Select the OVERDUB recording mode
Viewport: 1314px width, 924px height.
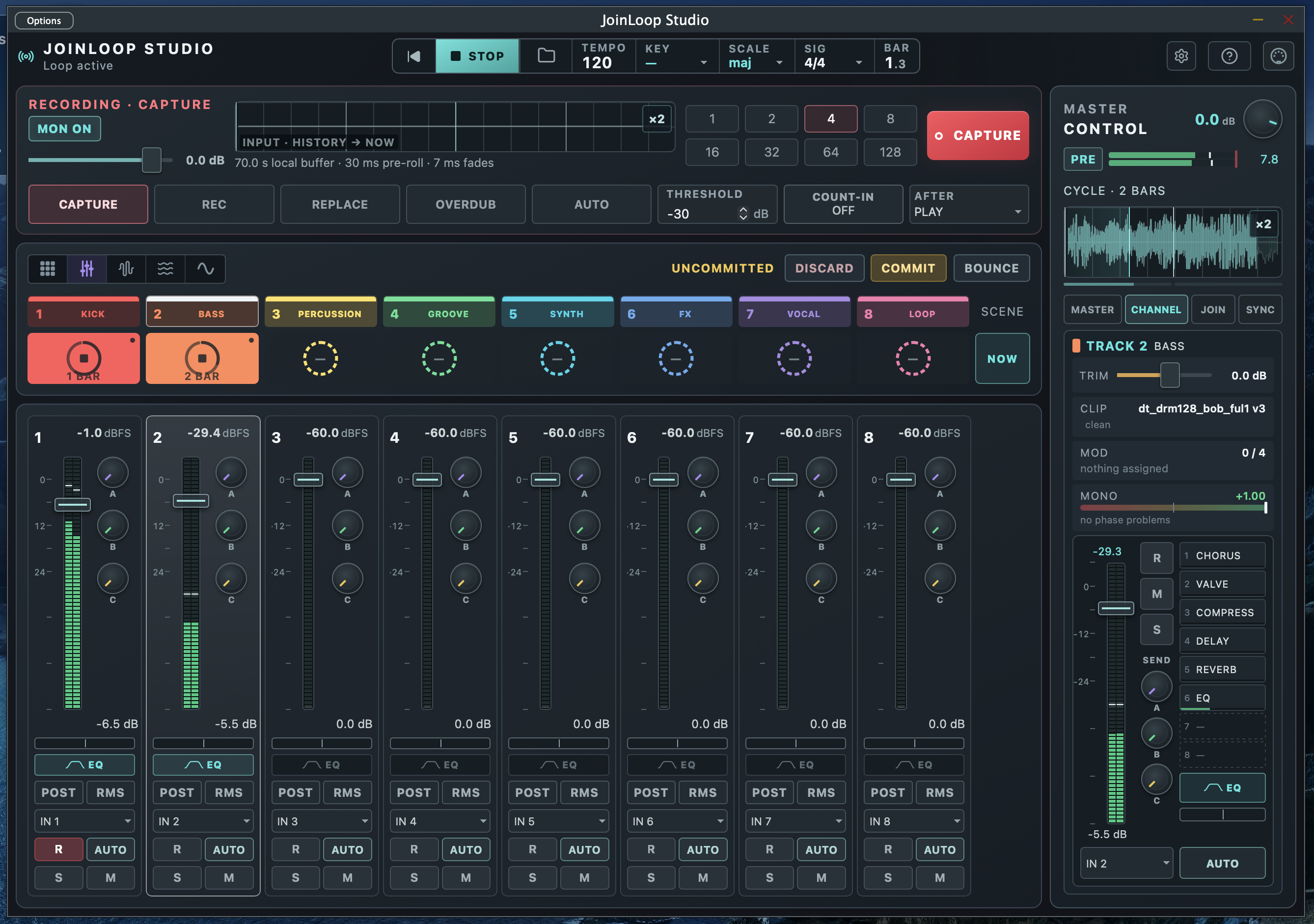[465, 204]
